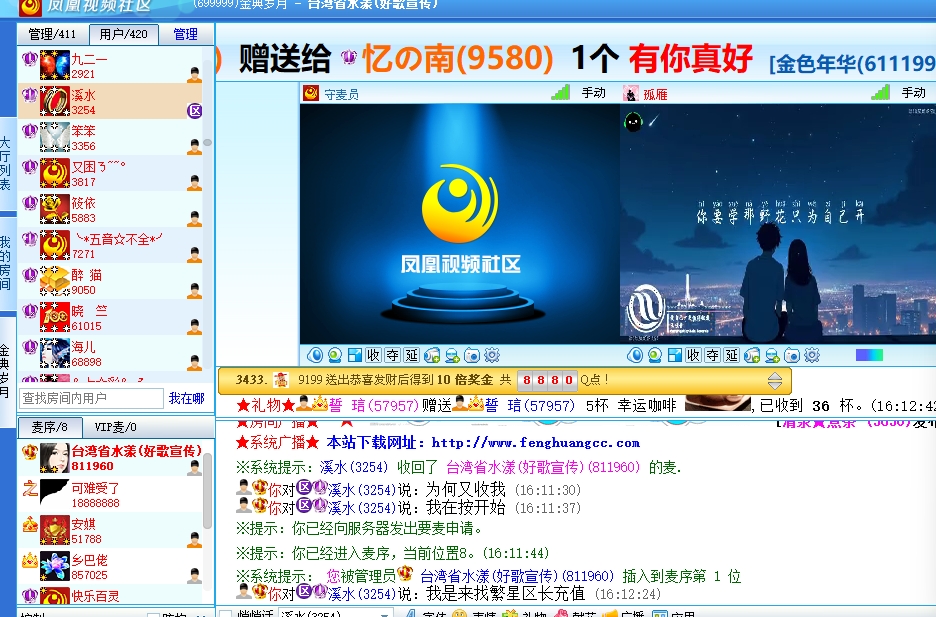Select user 又困 3817 in user list
The width and height of the screenshot is (936, 617).
click(110, 173)
